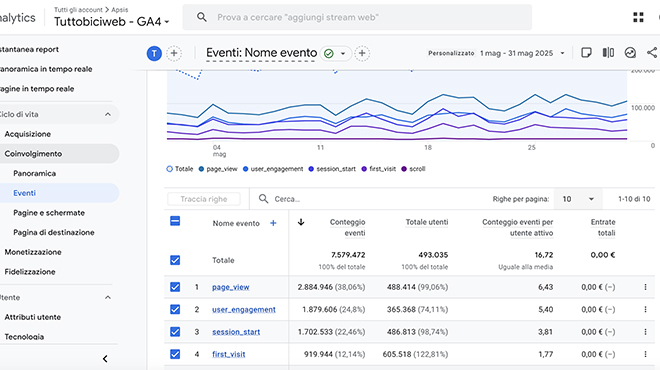Screen dimensions: 660x370
Task: Toggle the session_start row checkbox
Action: click(x=175, y=332)
